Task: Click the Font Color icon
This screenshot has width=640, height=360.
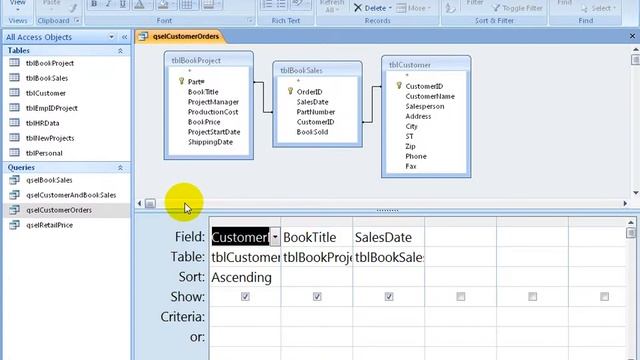Action: pos(139,4)
